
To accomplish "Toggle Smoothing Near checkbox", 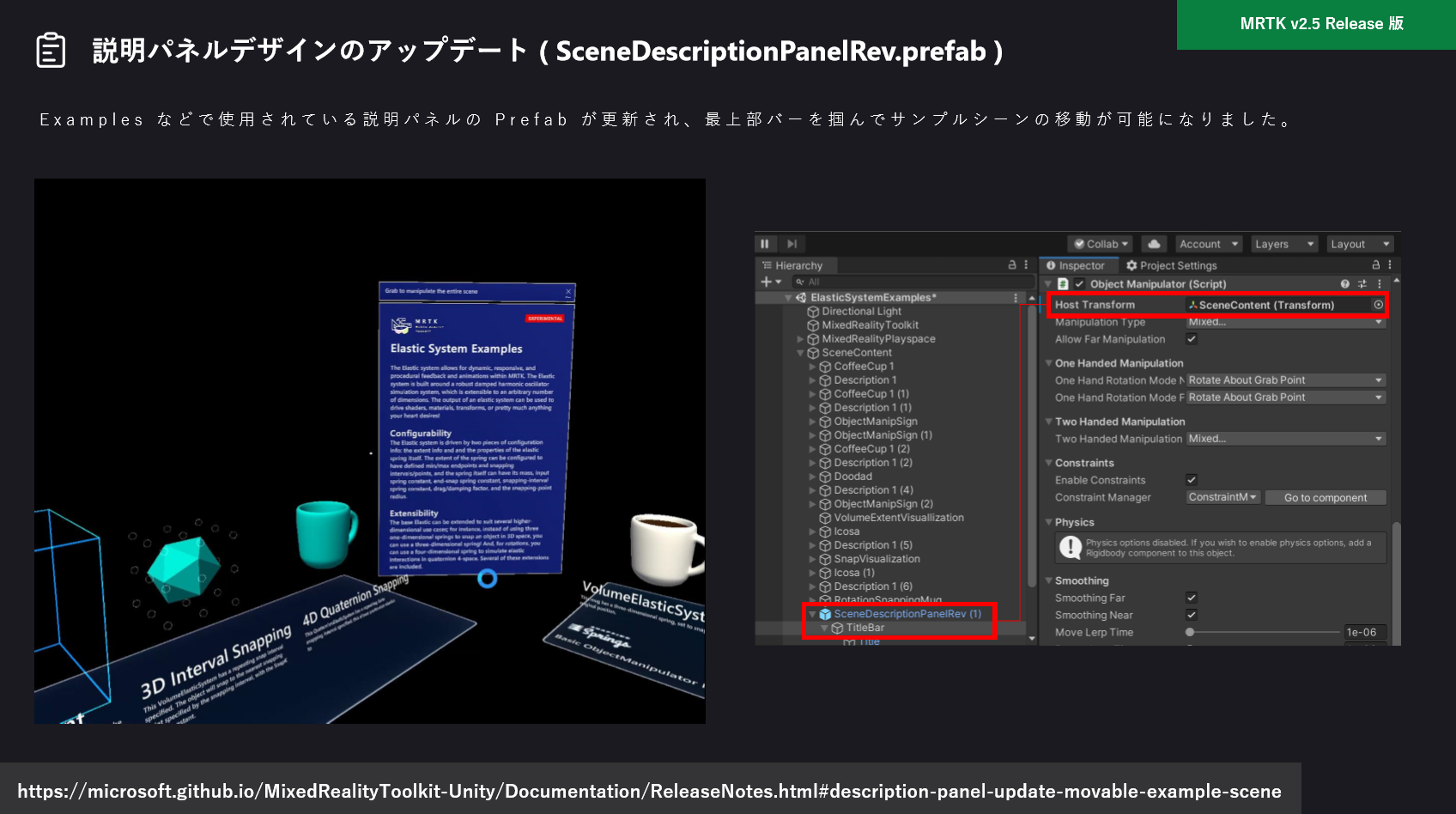I will (x=1192, y=615).
